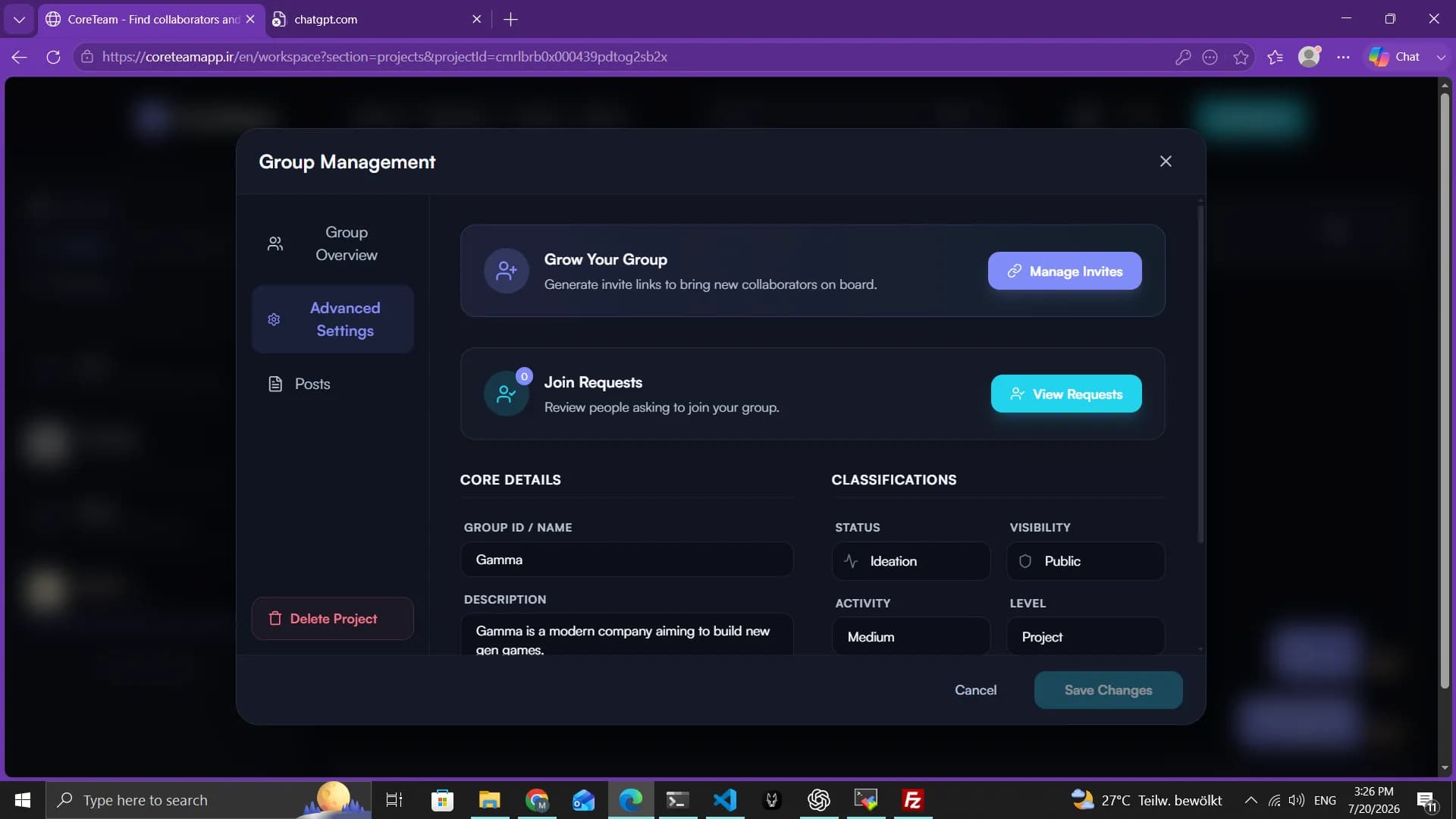Open the ChatGPT app on taskbar
Viewport: 1456px width, 819px height.
click(x=819, y=800)
